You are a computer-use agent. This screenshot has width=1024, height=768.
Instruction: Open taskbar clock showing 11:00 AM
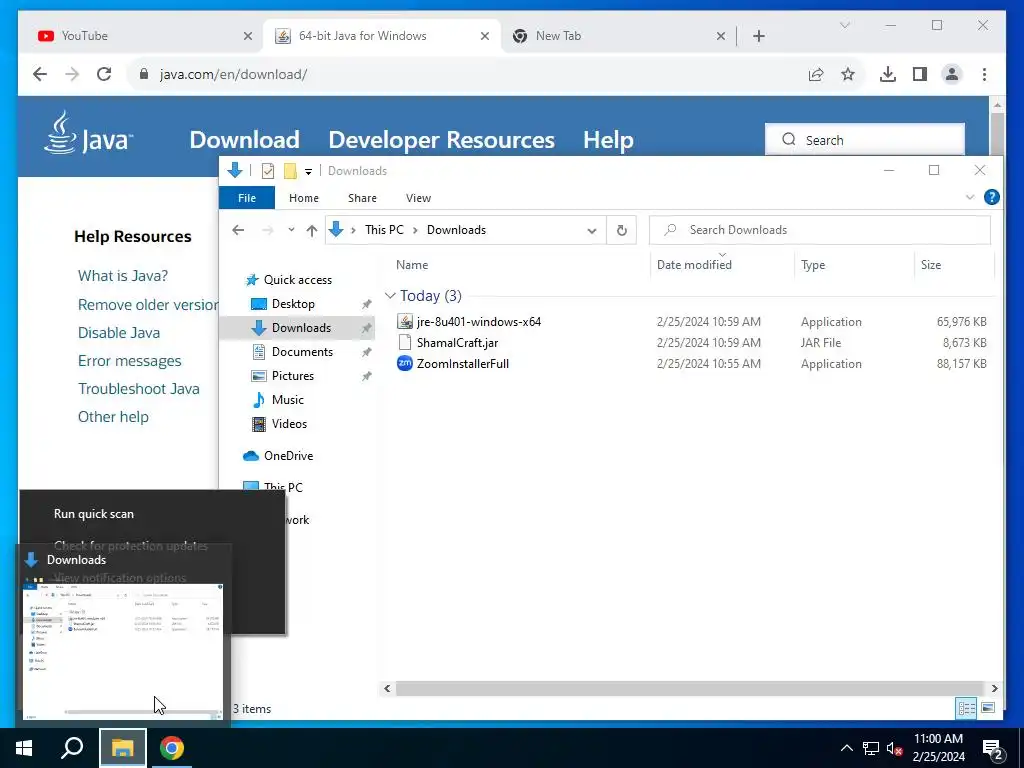(938, 748)
